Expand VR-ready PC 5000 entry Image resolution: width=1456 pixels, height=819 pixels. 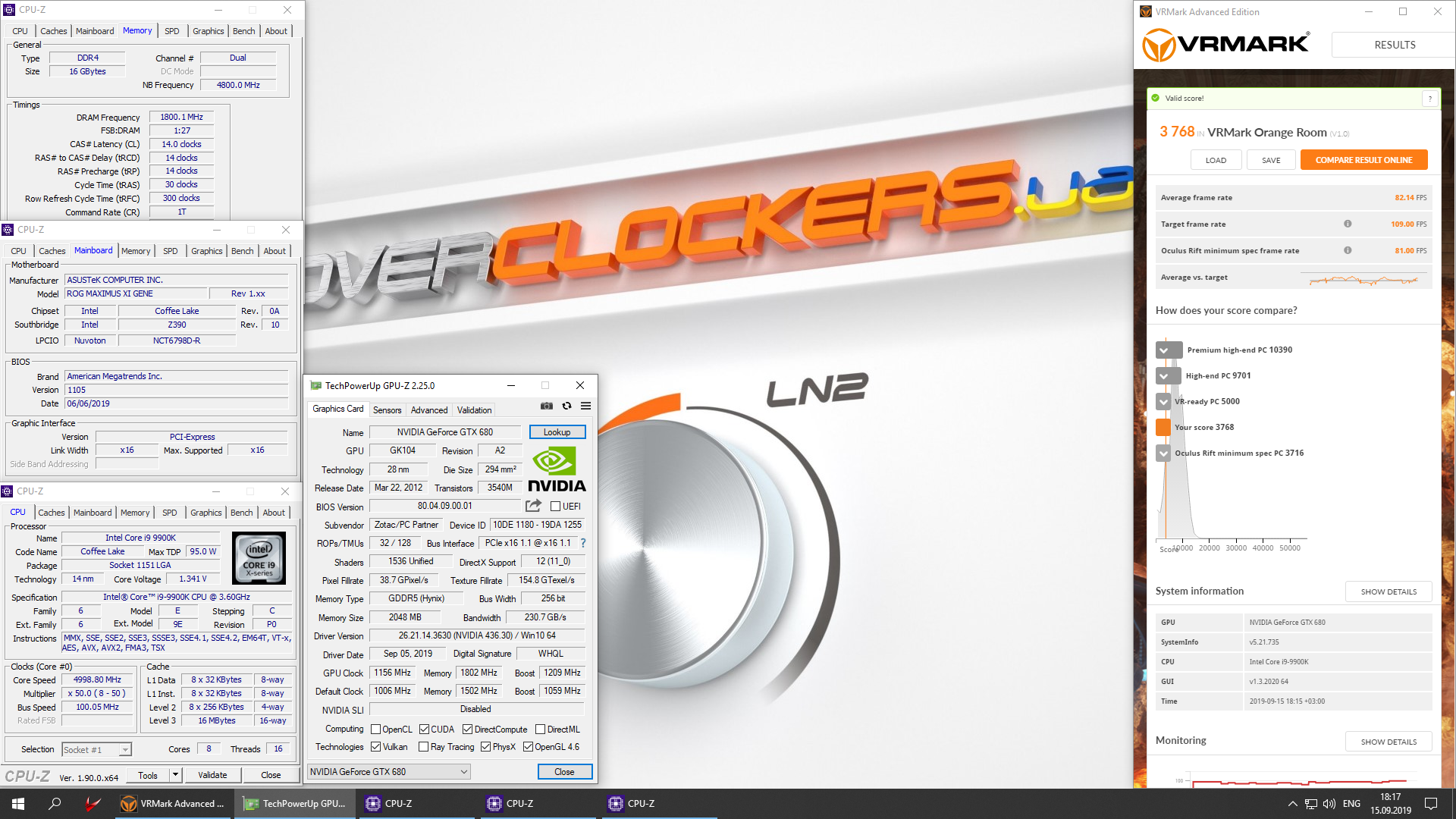pos(1163,402)
